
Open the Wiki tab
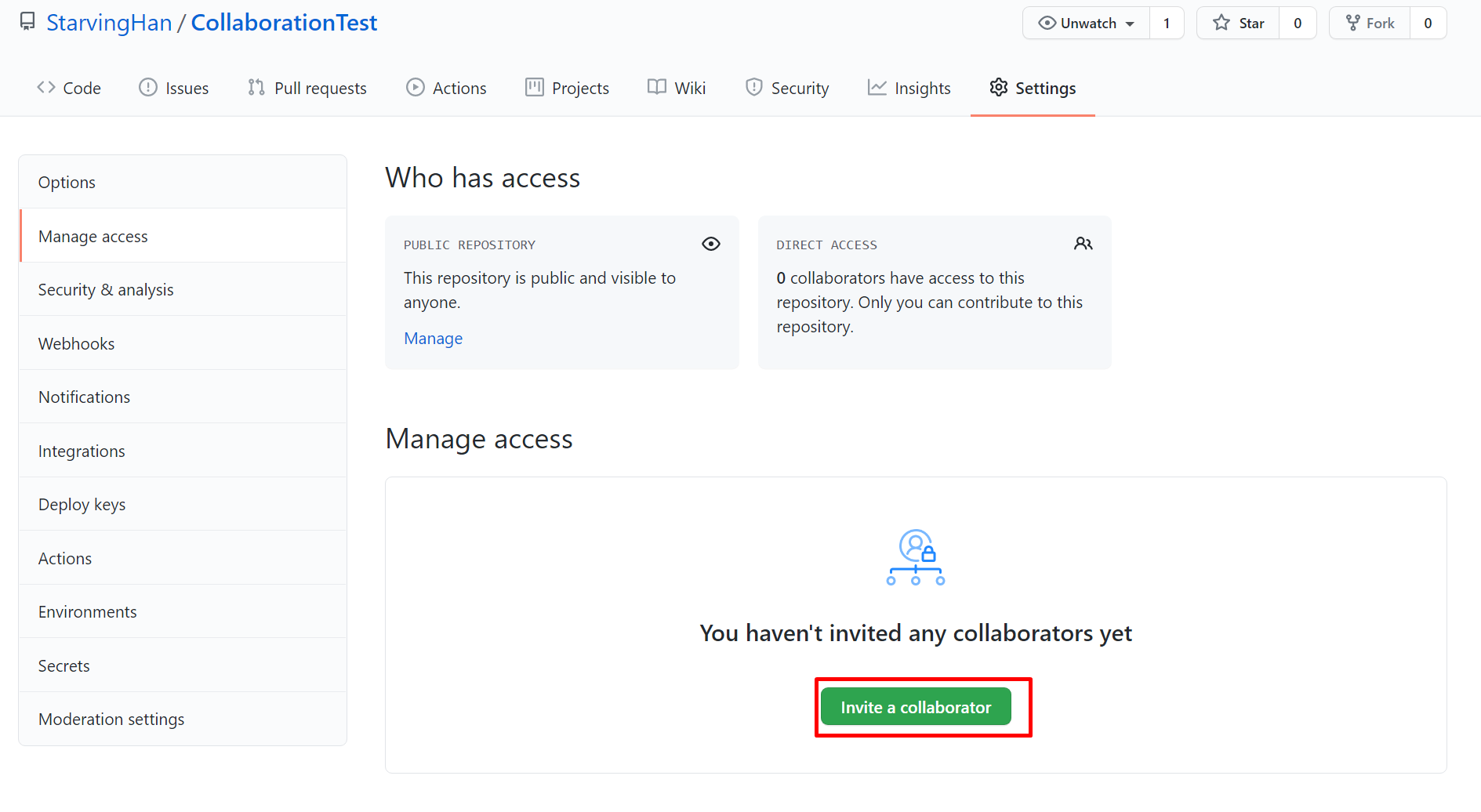click(x=677, y=88)
